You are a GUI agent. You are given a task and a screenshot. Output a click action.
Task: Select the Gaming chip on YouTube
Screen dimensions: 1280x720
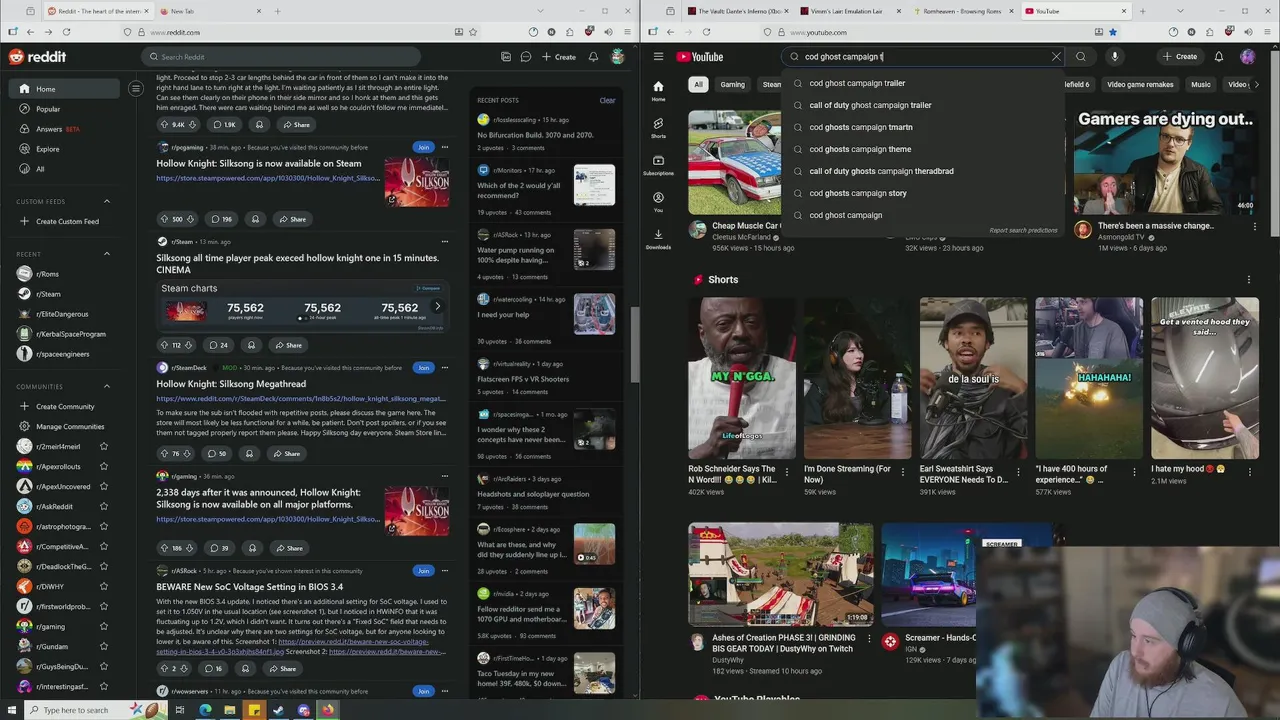coord(732,85)
